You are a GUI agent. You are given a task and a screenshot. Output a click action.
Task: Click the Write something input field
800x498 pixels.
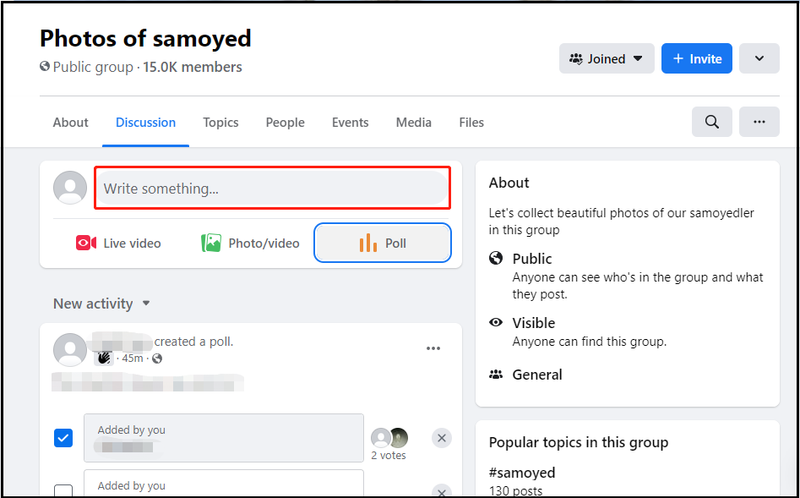point(272,188)
